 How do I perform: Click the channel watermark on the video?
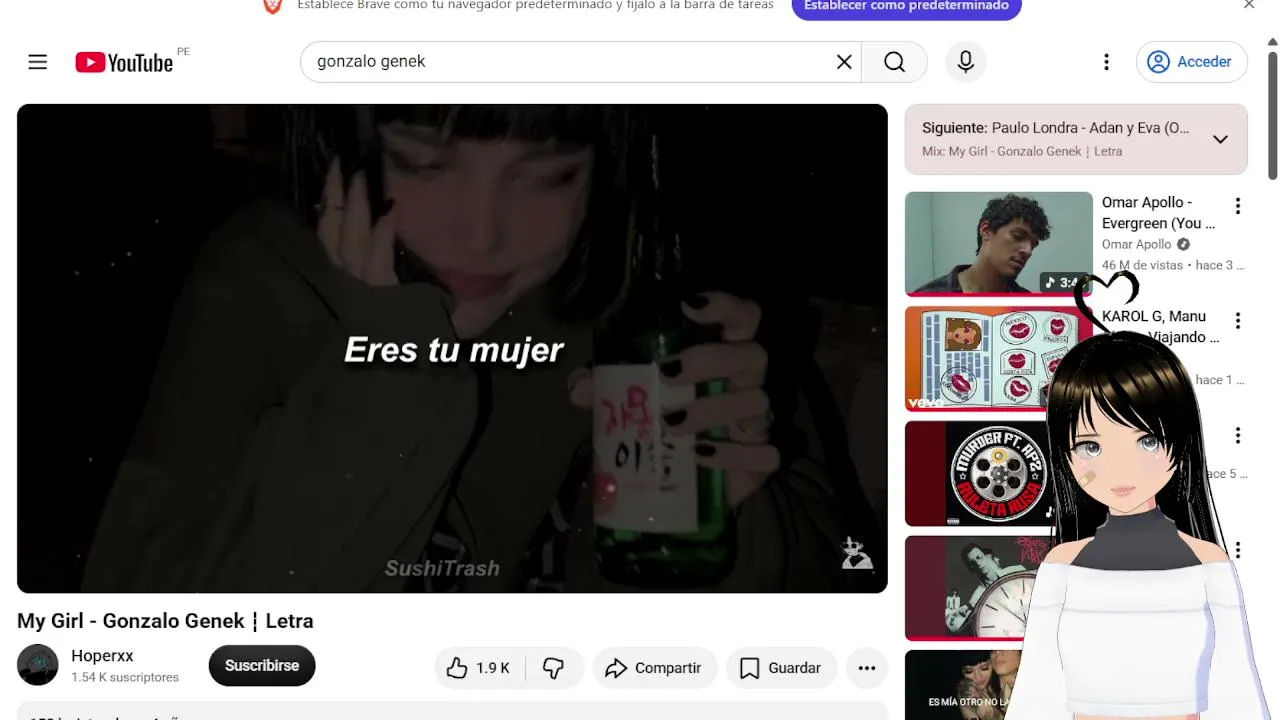(x=857, y=553)
